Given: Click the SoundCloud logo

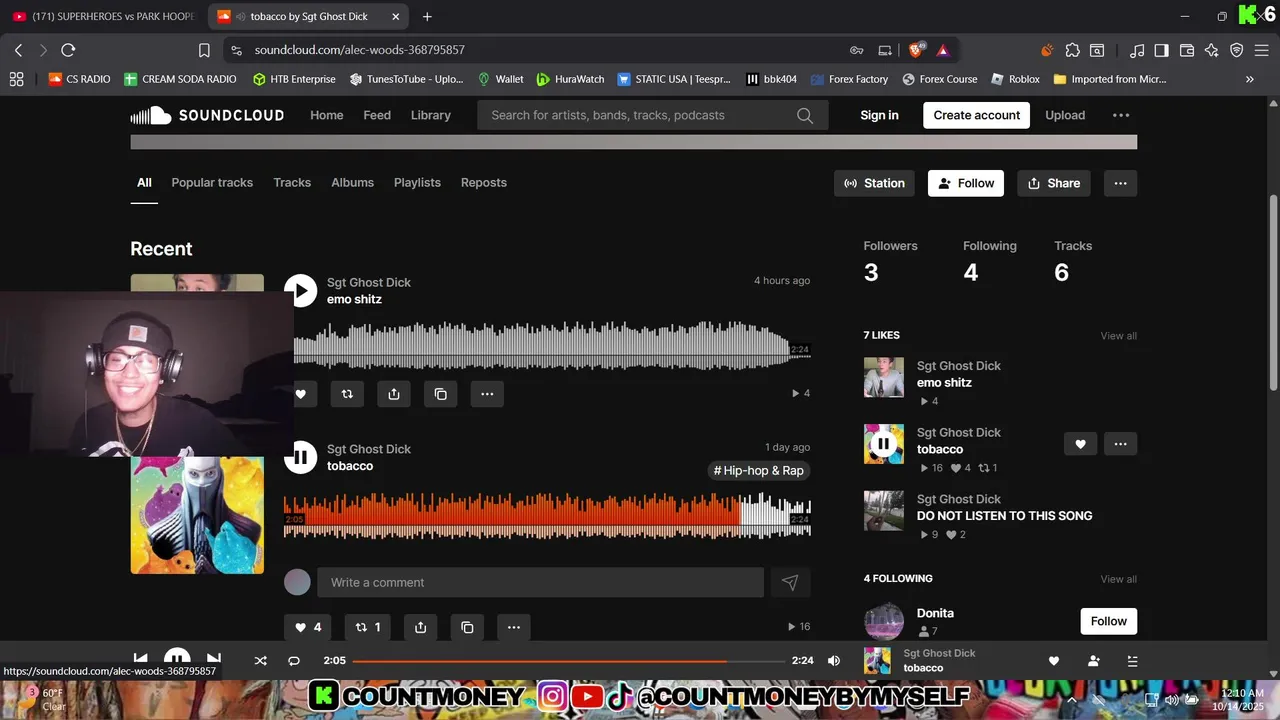Looking at the screenshot, I should click(207, 115).
